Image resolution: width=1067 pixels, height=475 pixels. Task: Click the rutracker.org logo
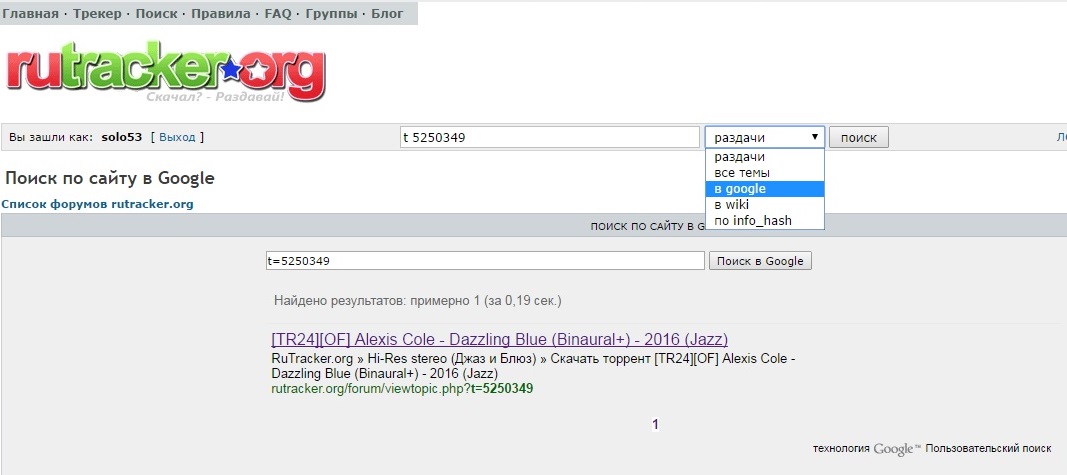(166, 72)
